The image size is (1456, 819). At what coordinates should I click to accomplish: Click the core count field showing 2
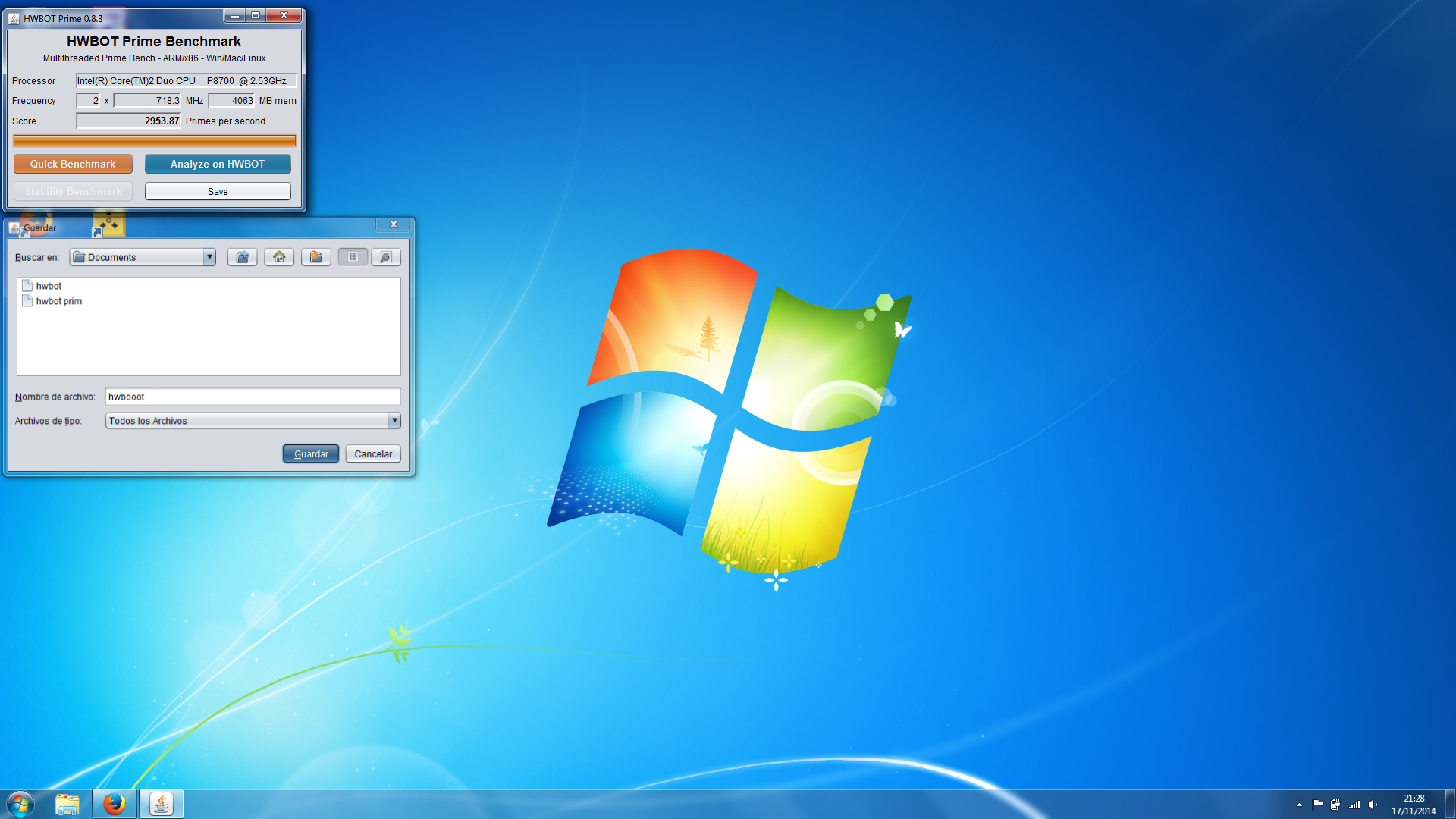coord(88,100)
